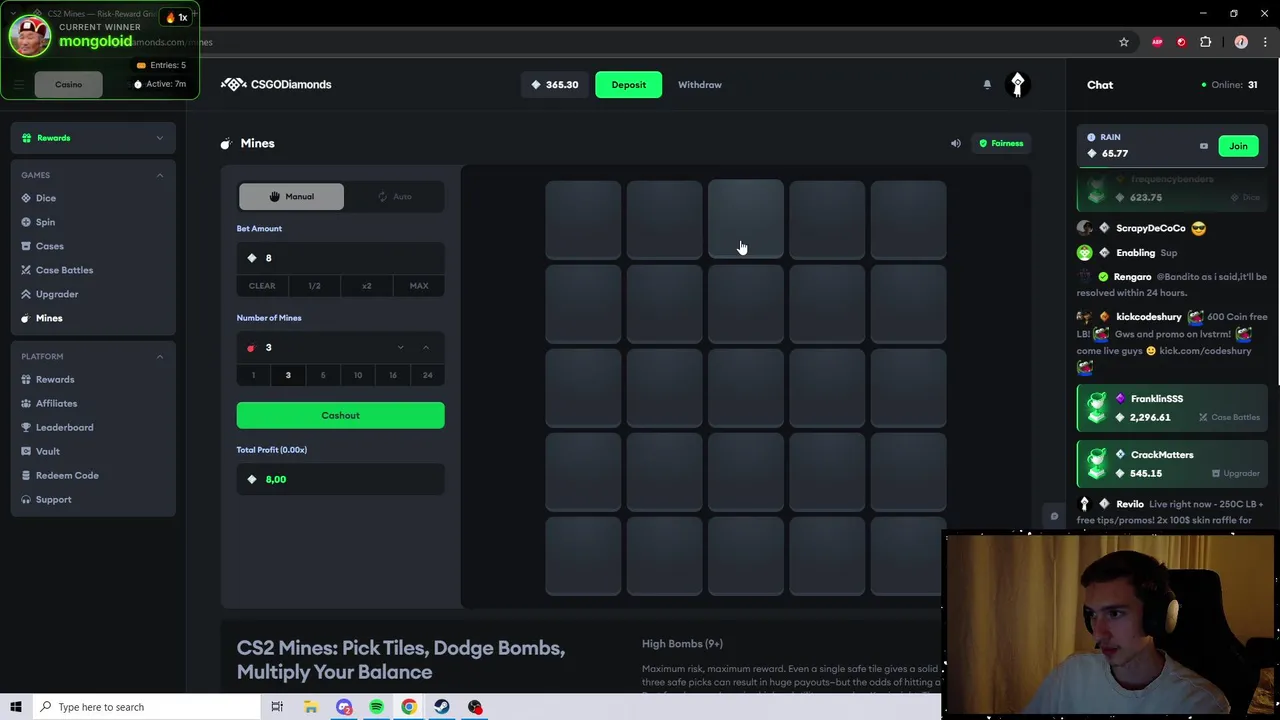Click the notification bell icon
The image size is (1280, 720).
pos(987,85)
